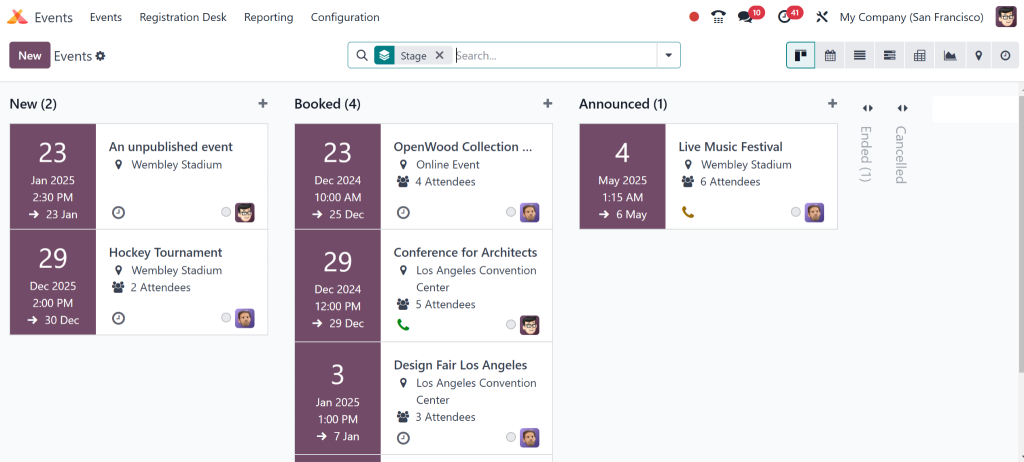Click user avatar on Live Music Festival card
The height and width of the screenshot is (462, 1024).
[x=814, y=212]
